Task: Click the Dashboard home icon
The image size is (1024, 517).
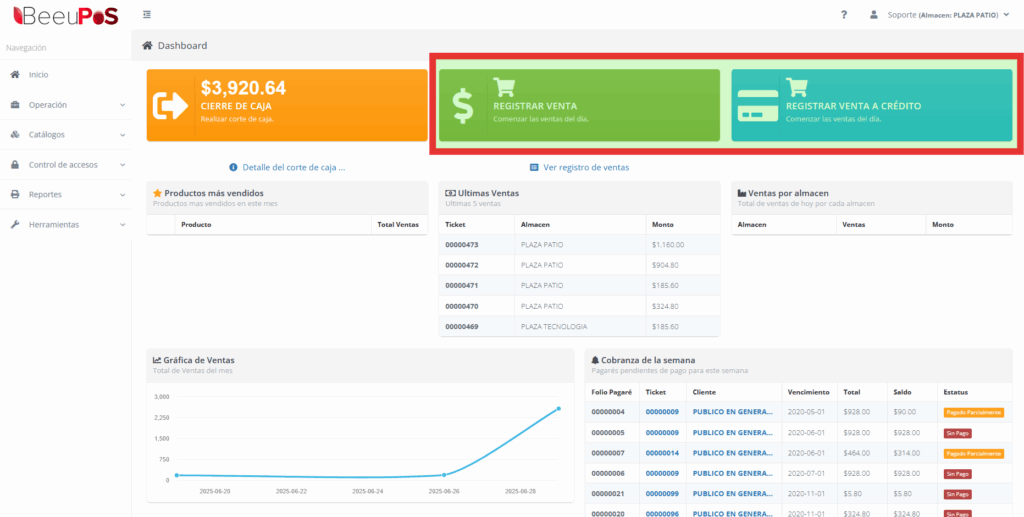Action: point(148,46)
